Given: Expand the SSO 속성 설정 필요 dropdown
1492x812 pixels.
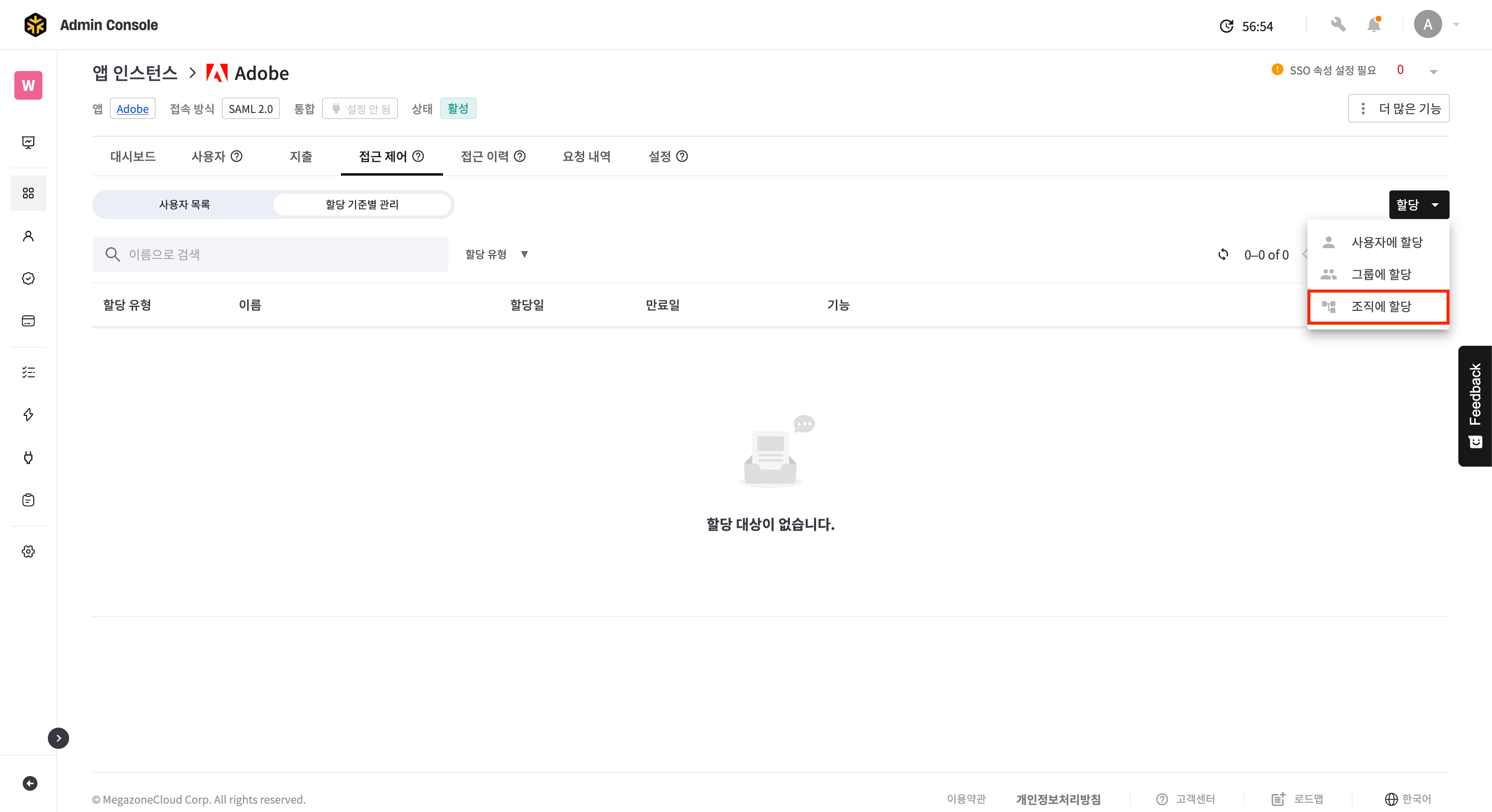Looking at the screenshot, I should tap(1433, 72).
